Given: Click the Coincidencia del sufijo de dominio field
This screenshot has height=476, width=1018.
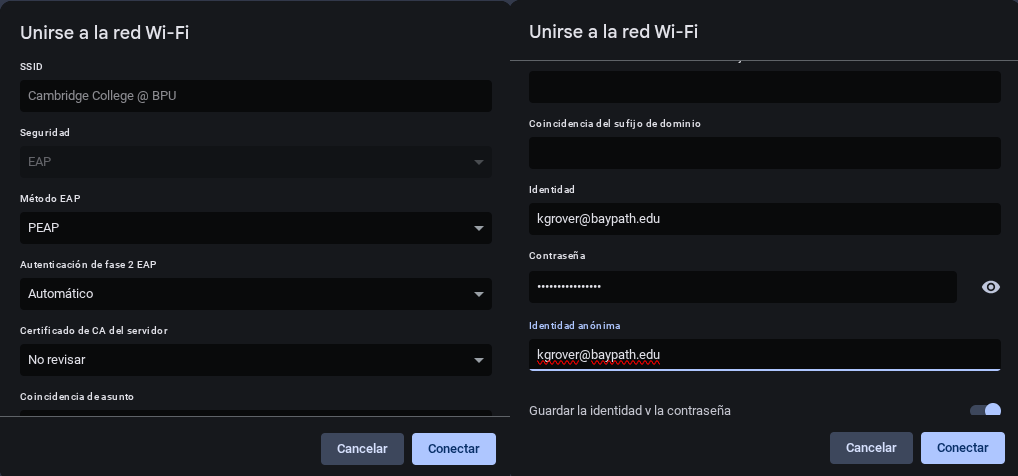Looking at the screenshot, I should click(764, 153).
